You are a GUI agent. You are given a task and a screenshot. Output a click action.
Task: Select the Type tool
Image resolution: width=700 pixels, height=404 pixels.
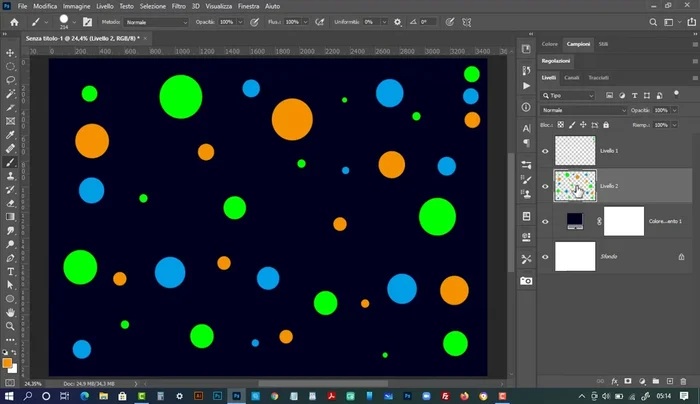tap(10, 271)
